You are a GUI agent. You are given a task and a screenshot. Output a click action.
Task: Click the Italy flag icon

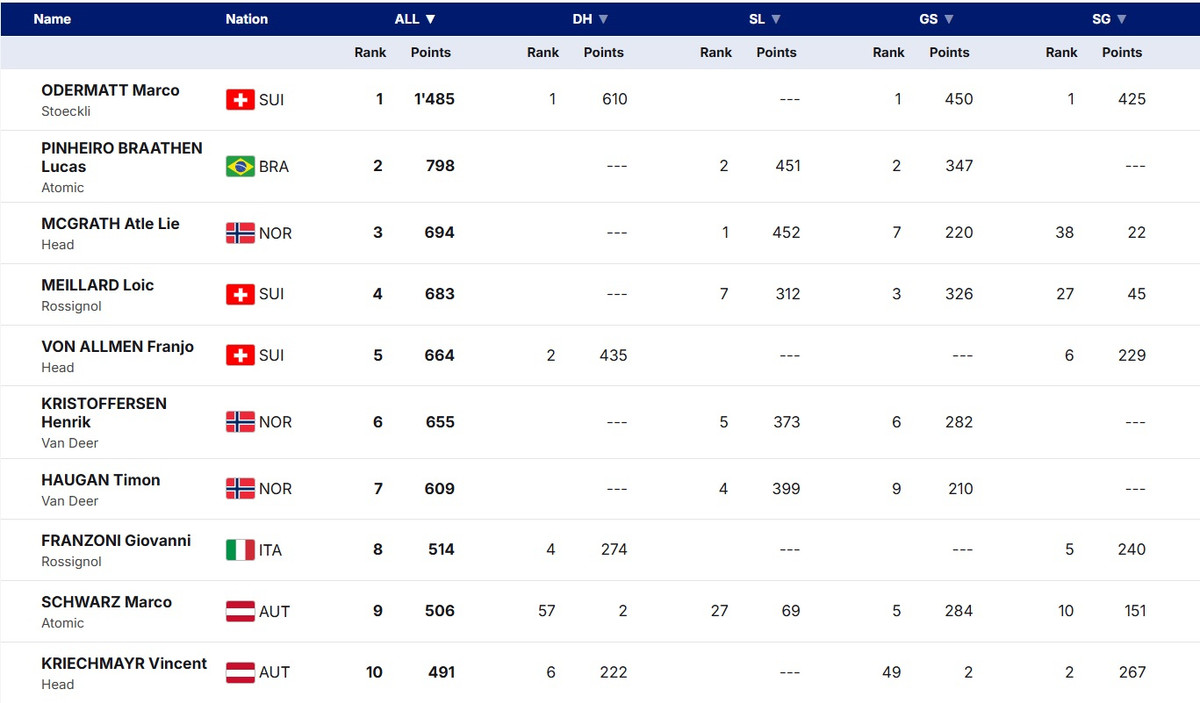point(240,549)
